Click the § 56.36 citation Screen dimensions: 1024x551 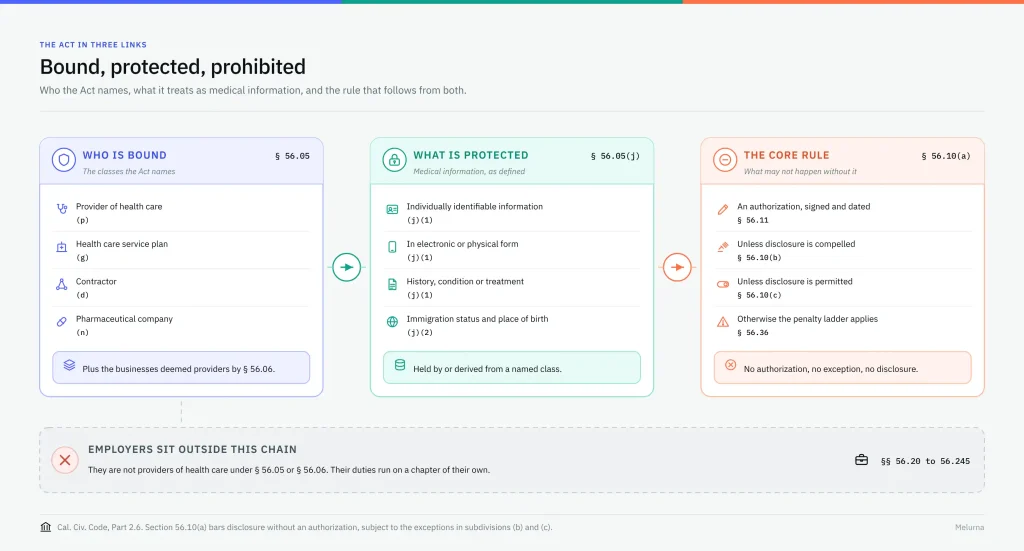coord(752,333)
